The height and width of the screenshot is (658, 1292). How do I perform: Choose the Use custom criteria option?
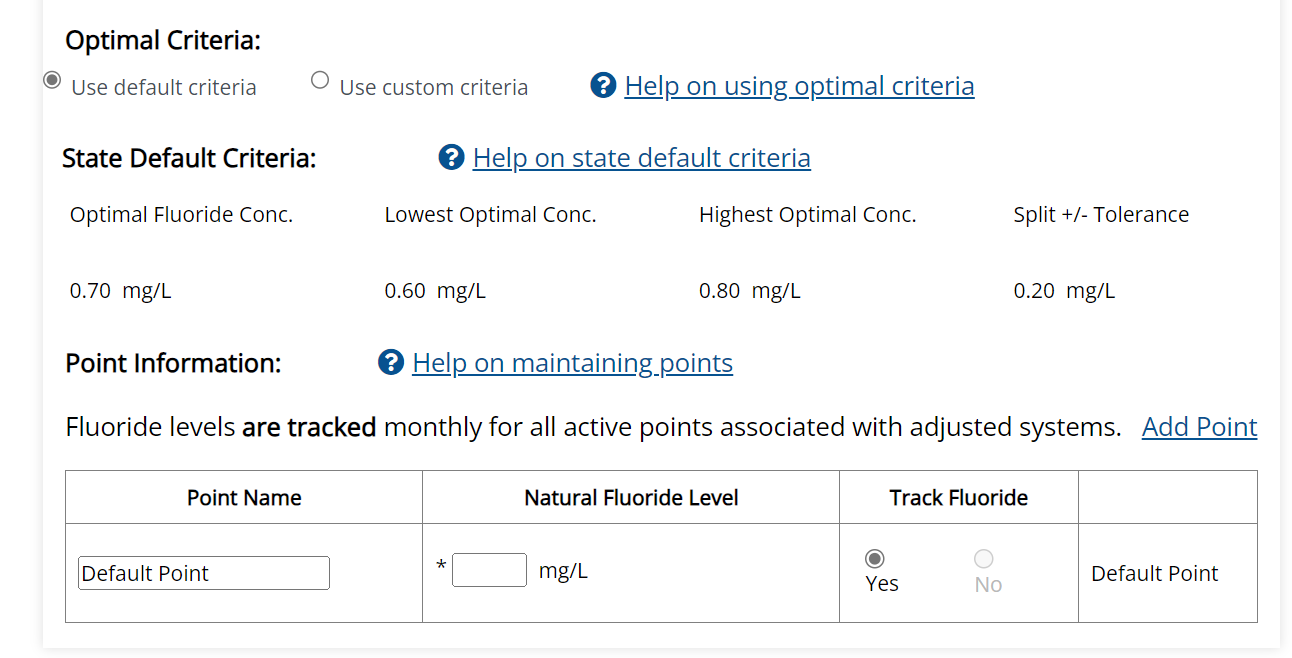tap(320, 80)
